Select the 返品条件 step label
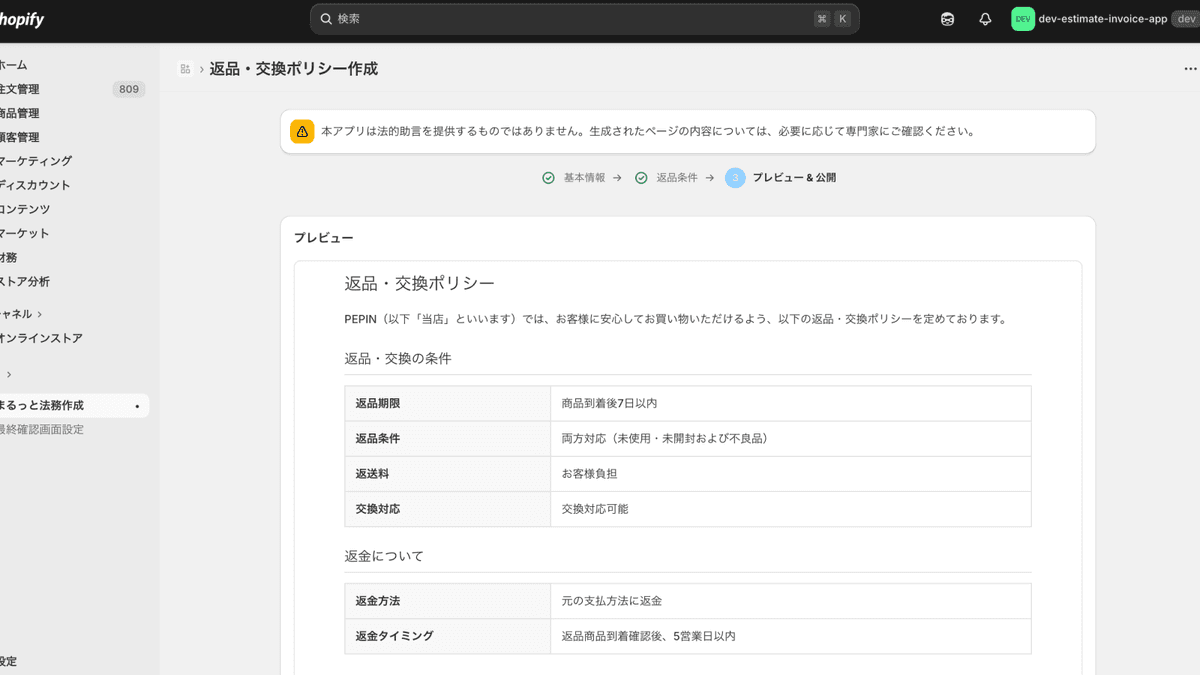This screenshot has width=1200, height=675. pos(676,177)
